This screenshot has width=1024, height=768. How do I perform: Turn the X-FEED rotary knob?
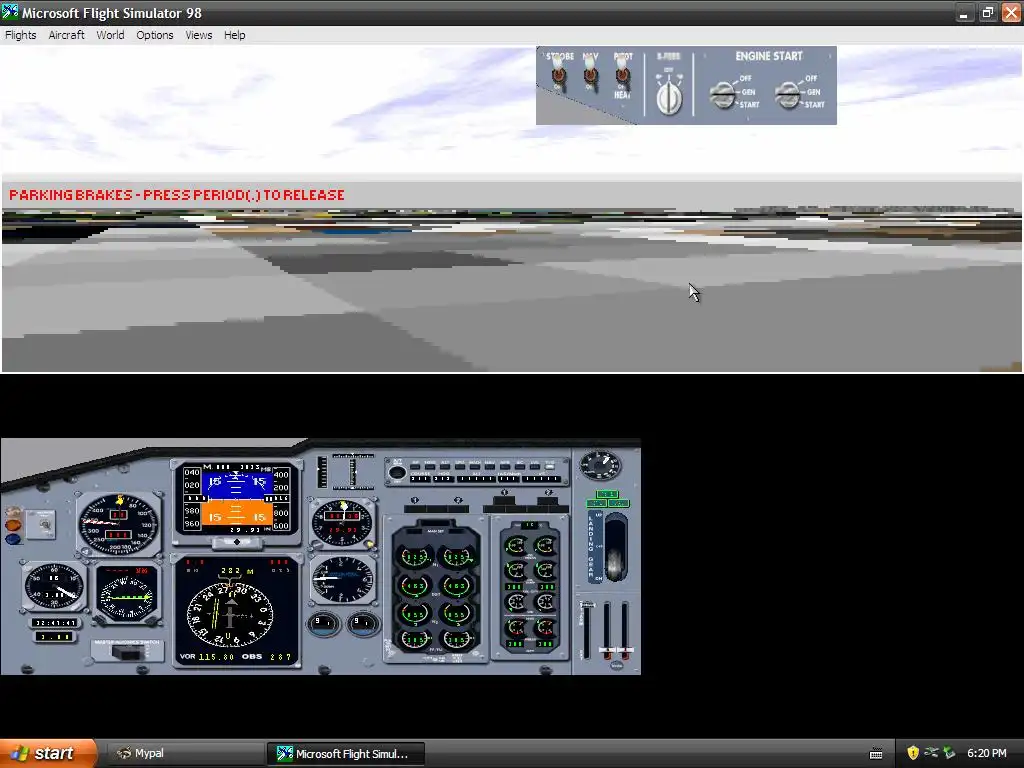click(669, 97)
